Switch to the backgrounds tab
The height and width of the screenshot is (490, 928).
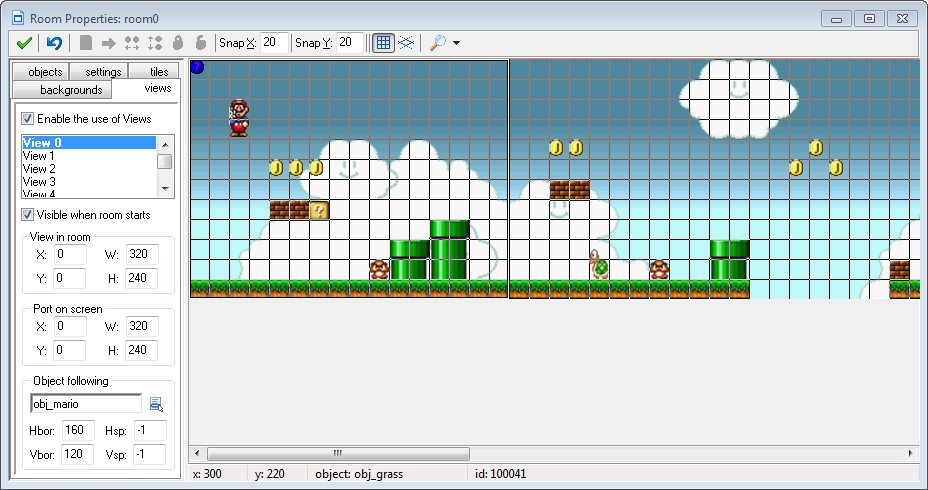point(62,90)
